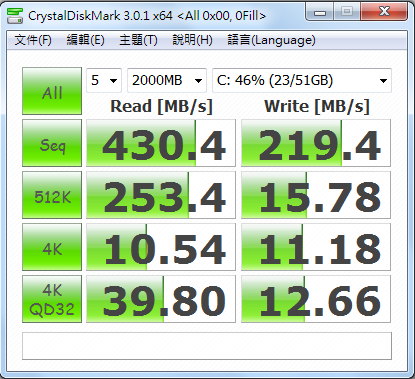
Task: Start the 4K QD32 benchmark test
Action: [52, 299]
